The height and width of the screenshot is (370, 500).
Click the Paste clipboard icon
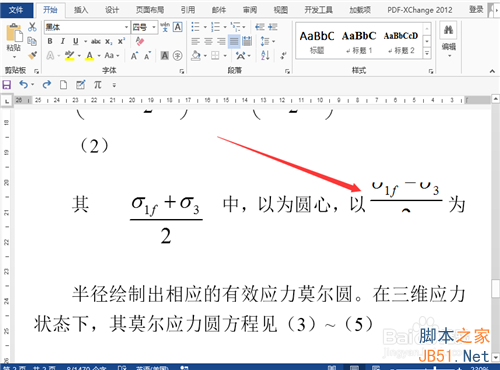[14, 33]
